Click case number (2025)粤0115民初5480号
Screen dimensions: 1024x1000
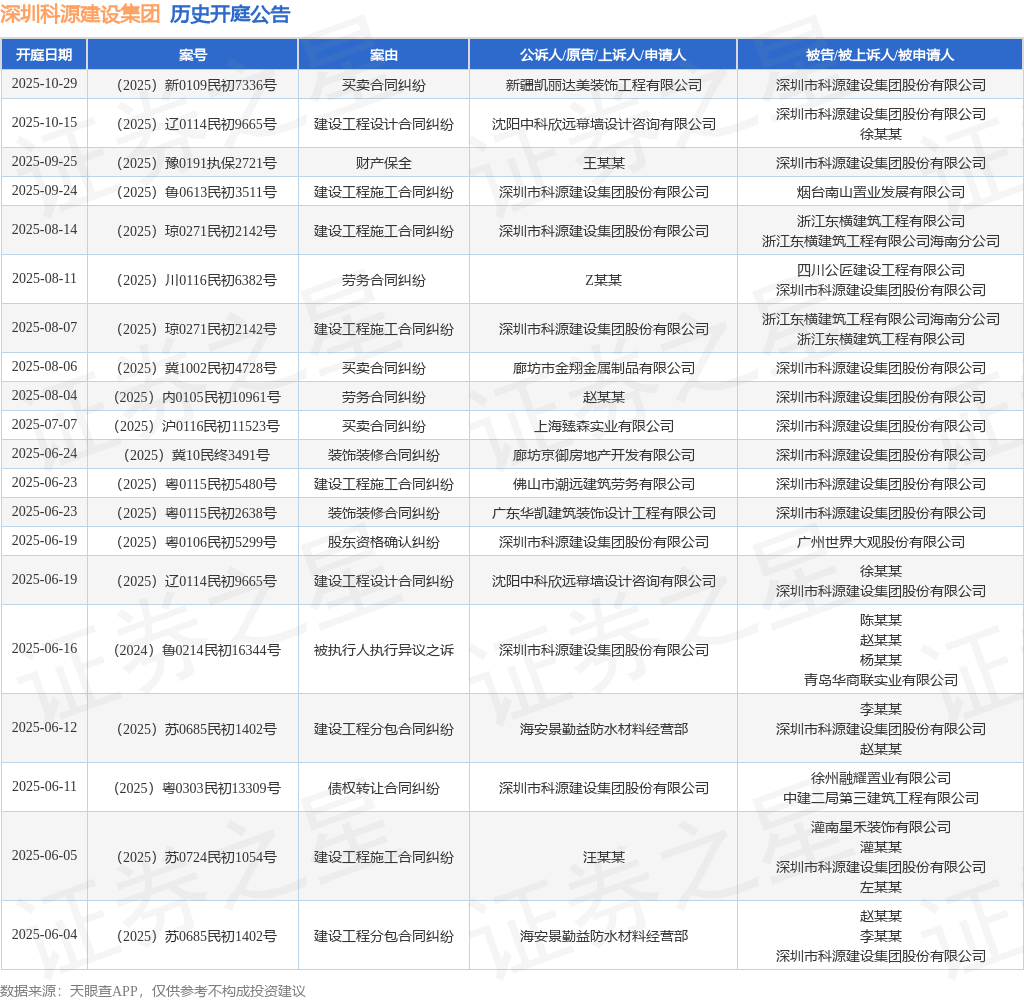[196, 484]
